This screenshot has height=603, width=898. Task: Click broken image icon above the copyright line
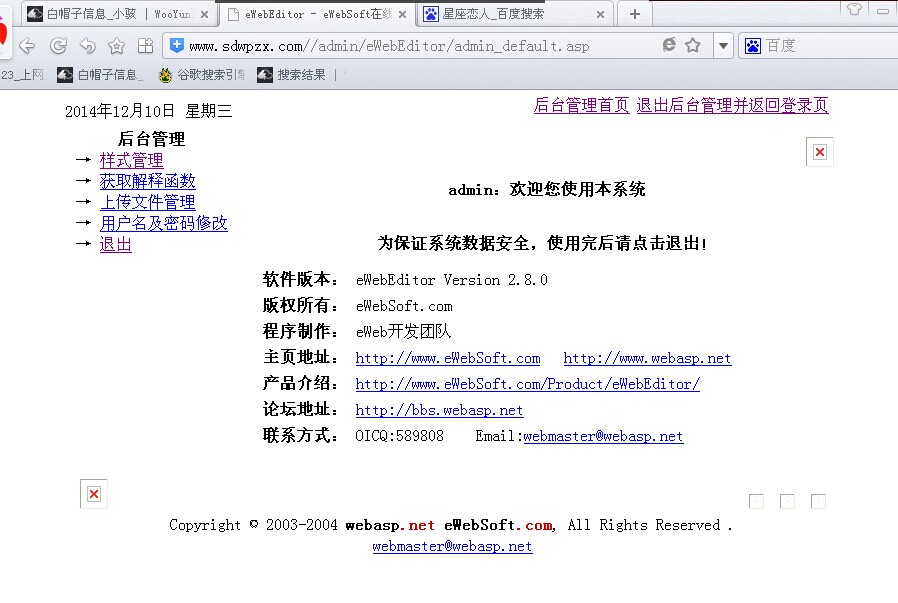pyautogui.click(x=94, y=494)
